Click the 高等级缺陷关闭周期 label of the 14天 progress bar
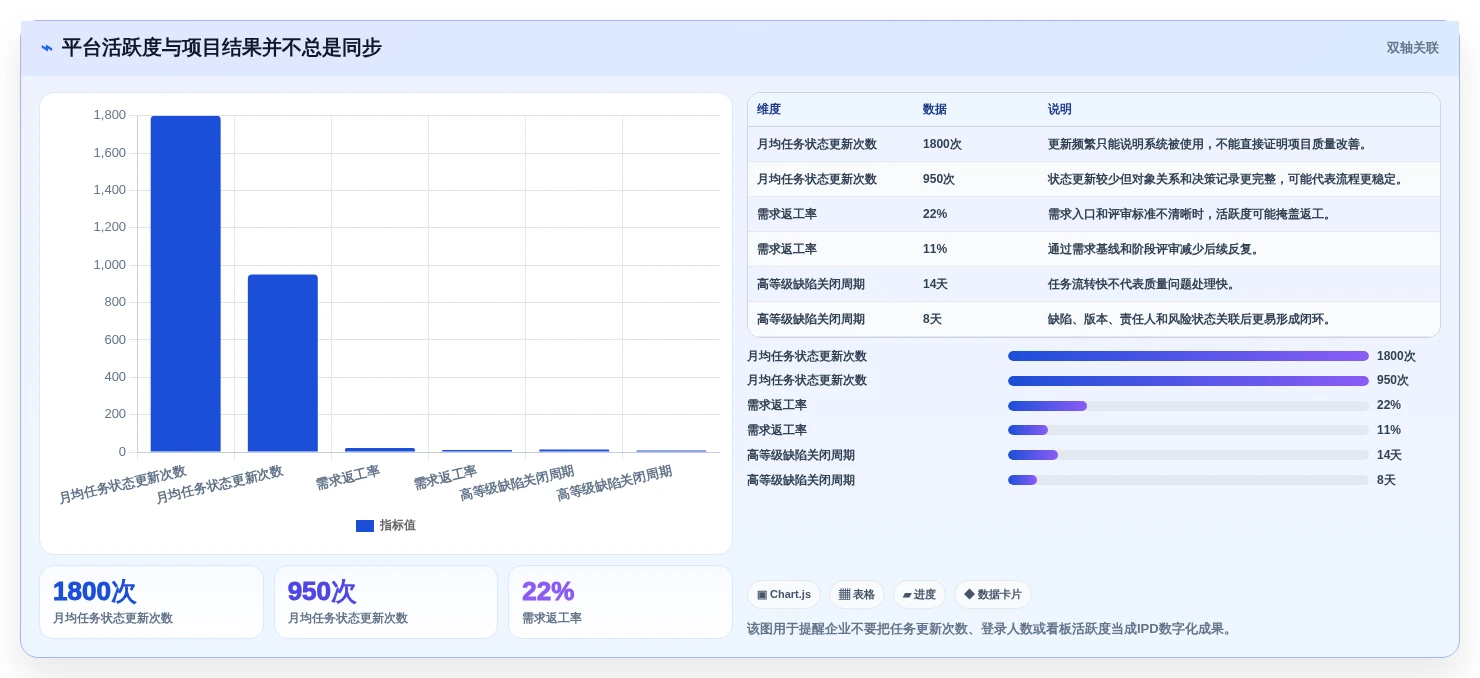 pyautogui.click(x=801, y=455)
